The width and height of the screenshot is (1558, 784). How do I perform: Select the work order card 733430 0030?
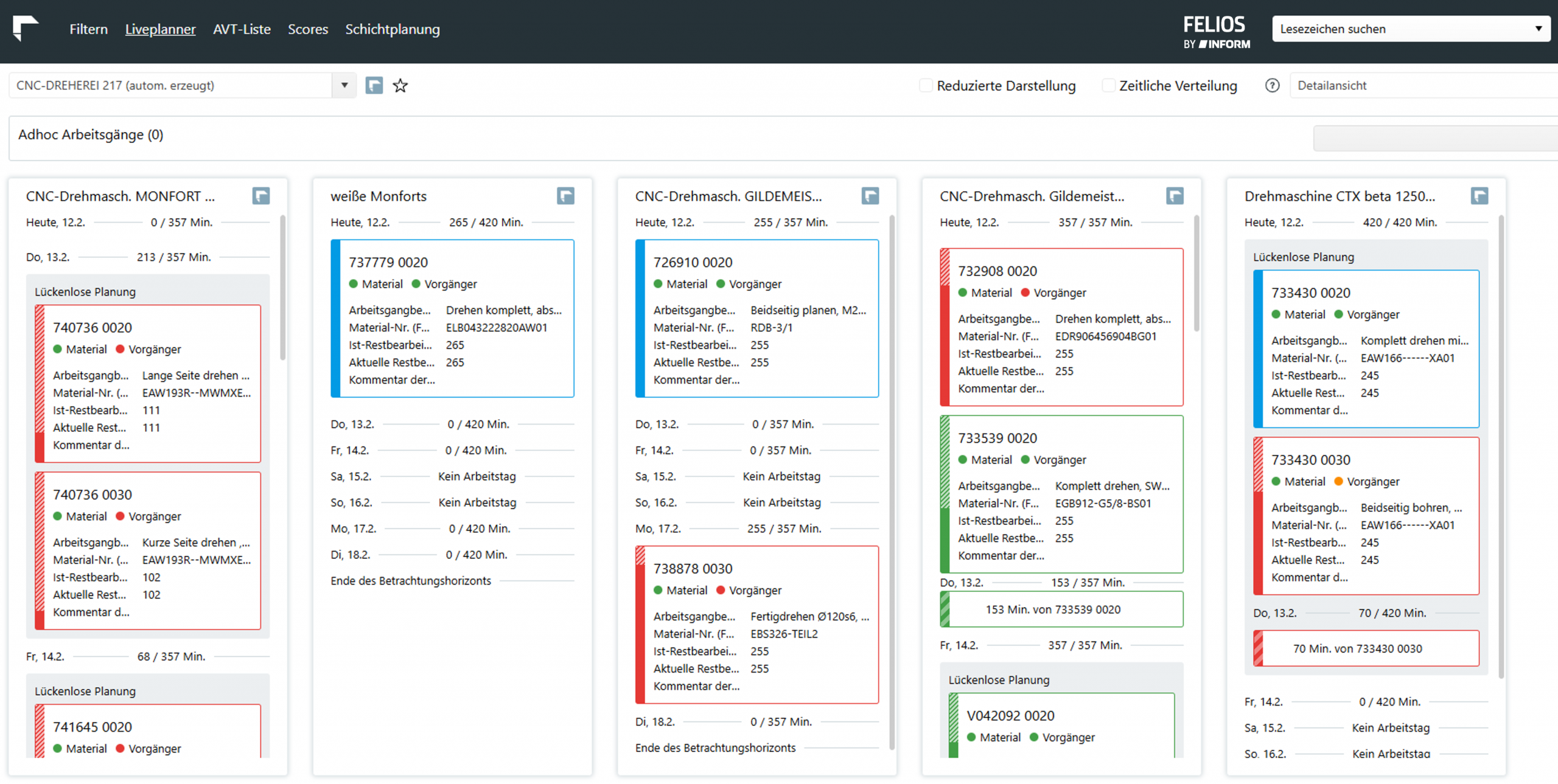pos(1366,516)
